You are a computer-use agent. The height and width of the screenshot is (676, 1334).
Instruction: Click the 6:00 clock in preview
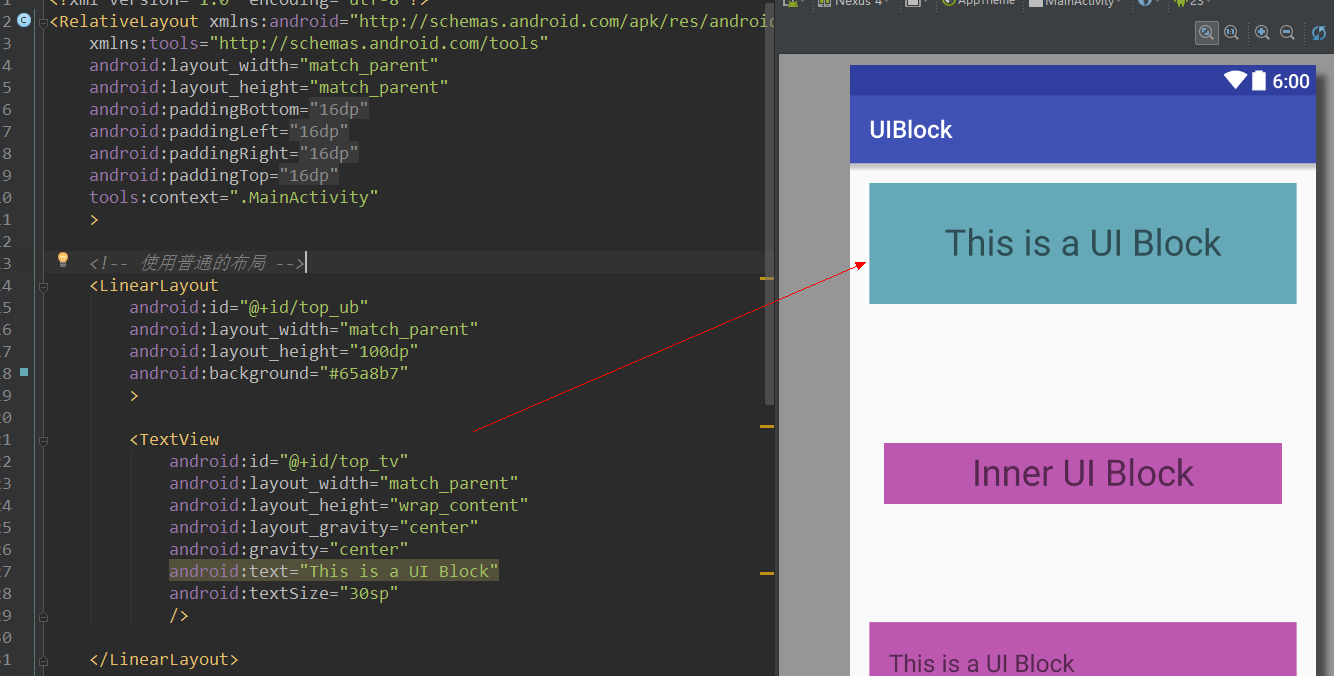(x=1291, y=82)
